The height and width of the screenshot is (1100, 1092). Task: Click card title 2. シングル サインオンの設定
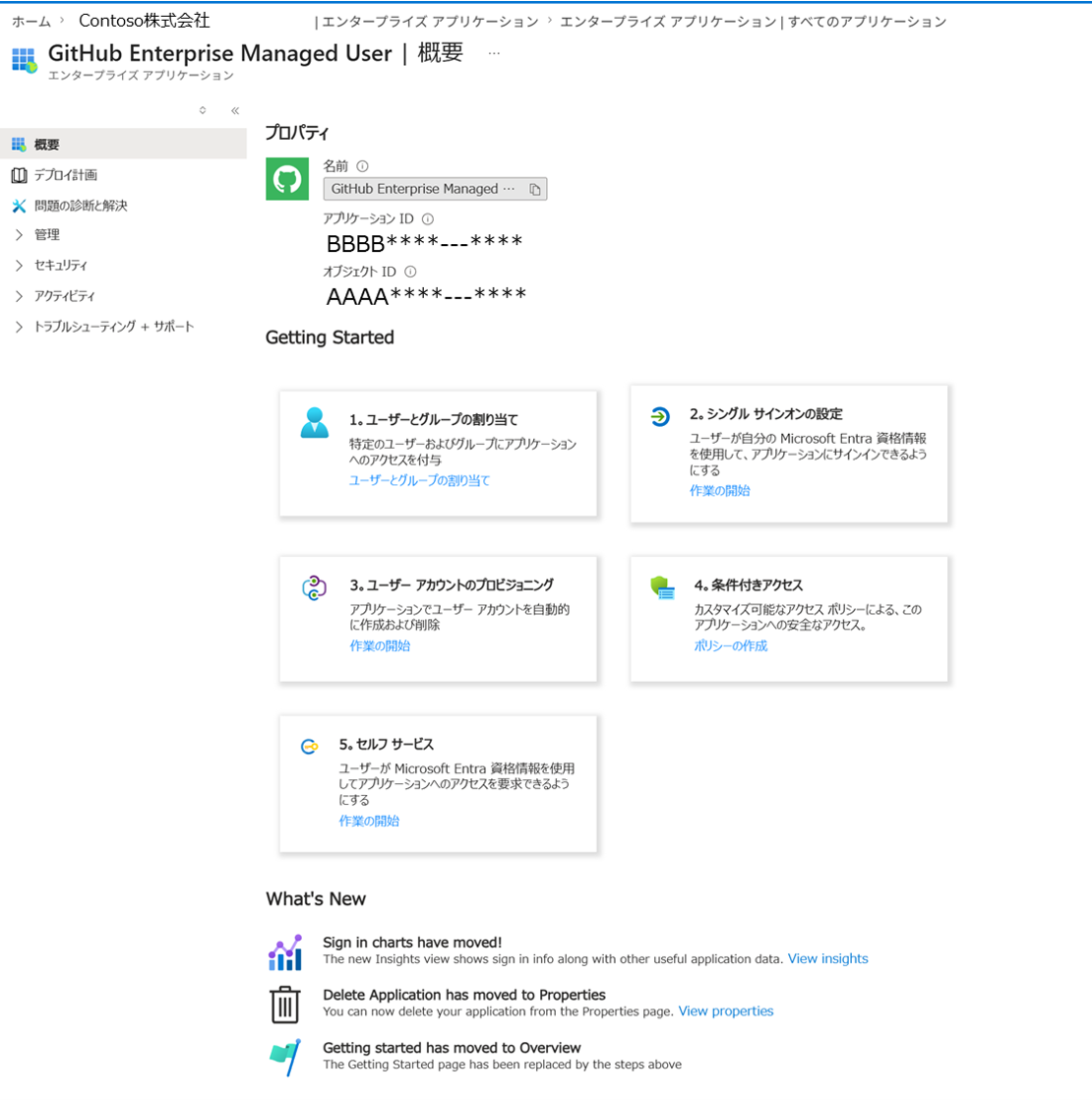point(765,414)
